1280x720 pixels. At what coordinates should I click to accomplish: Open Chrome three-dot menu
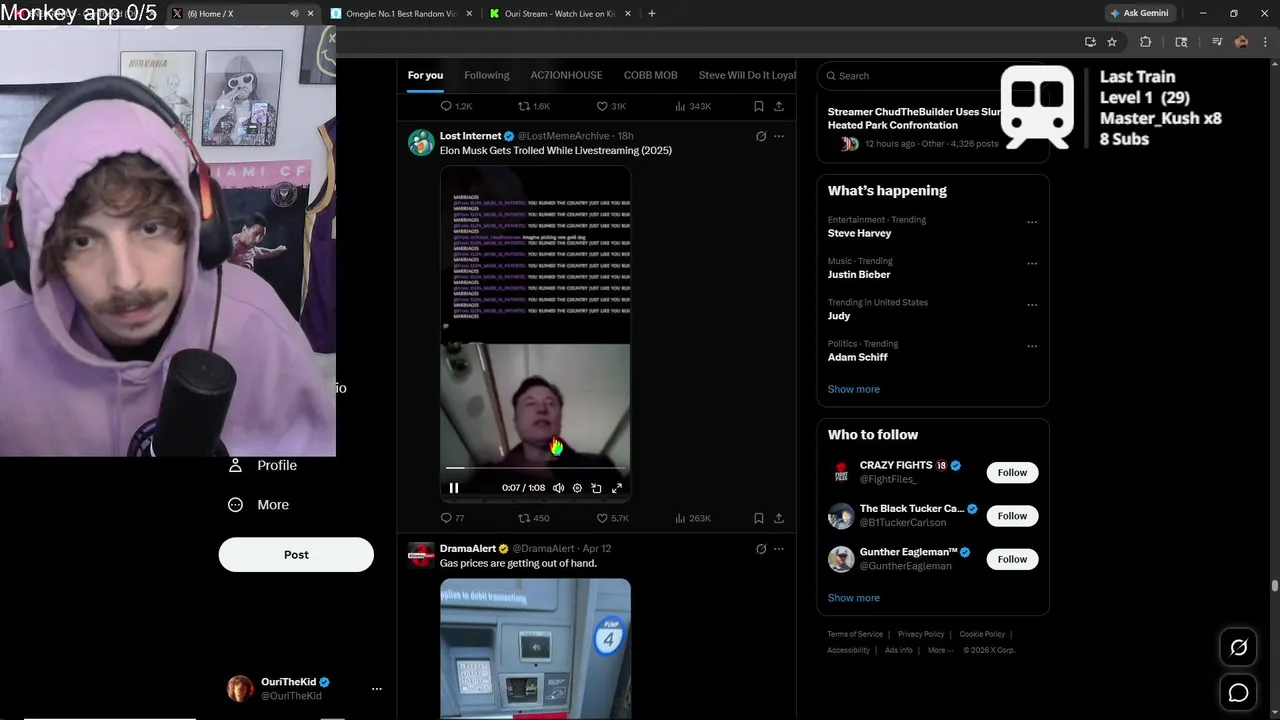pos(1265,42)
